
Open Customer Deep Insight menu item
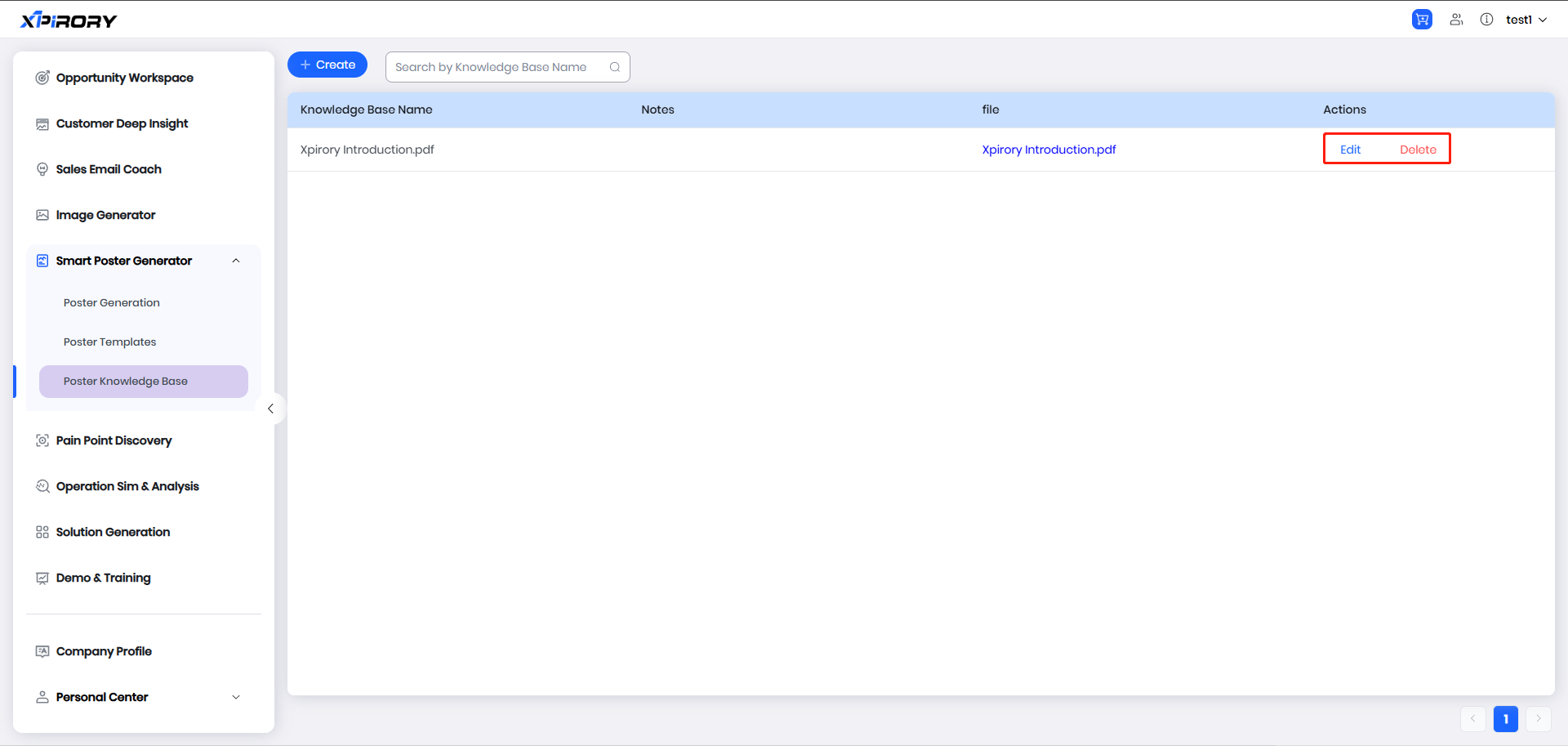(x=122, y=123)
